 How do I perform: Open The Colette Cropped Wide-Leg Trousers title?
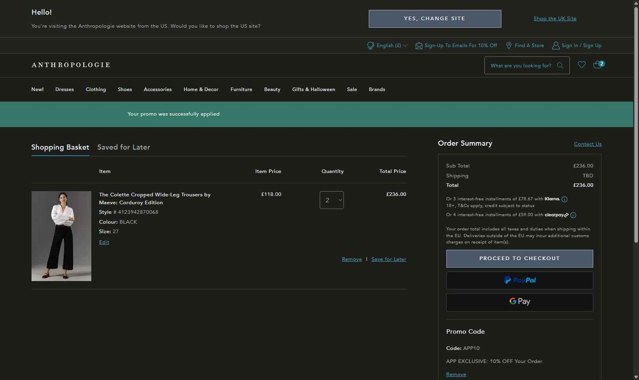[154, 199]
